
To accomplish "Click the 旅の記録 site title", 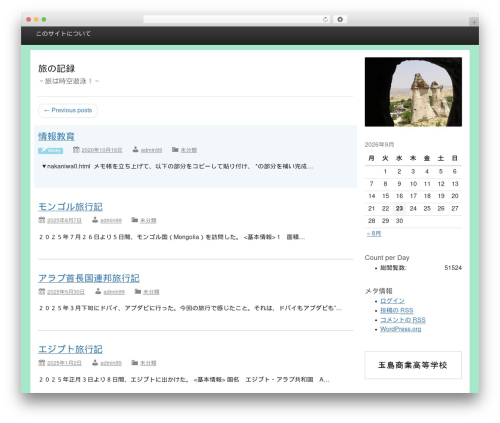I will point(57,69).
